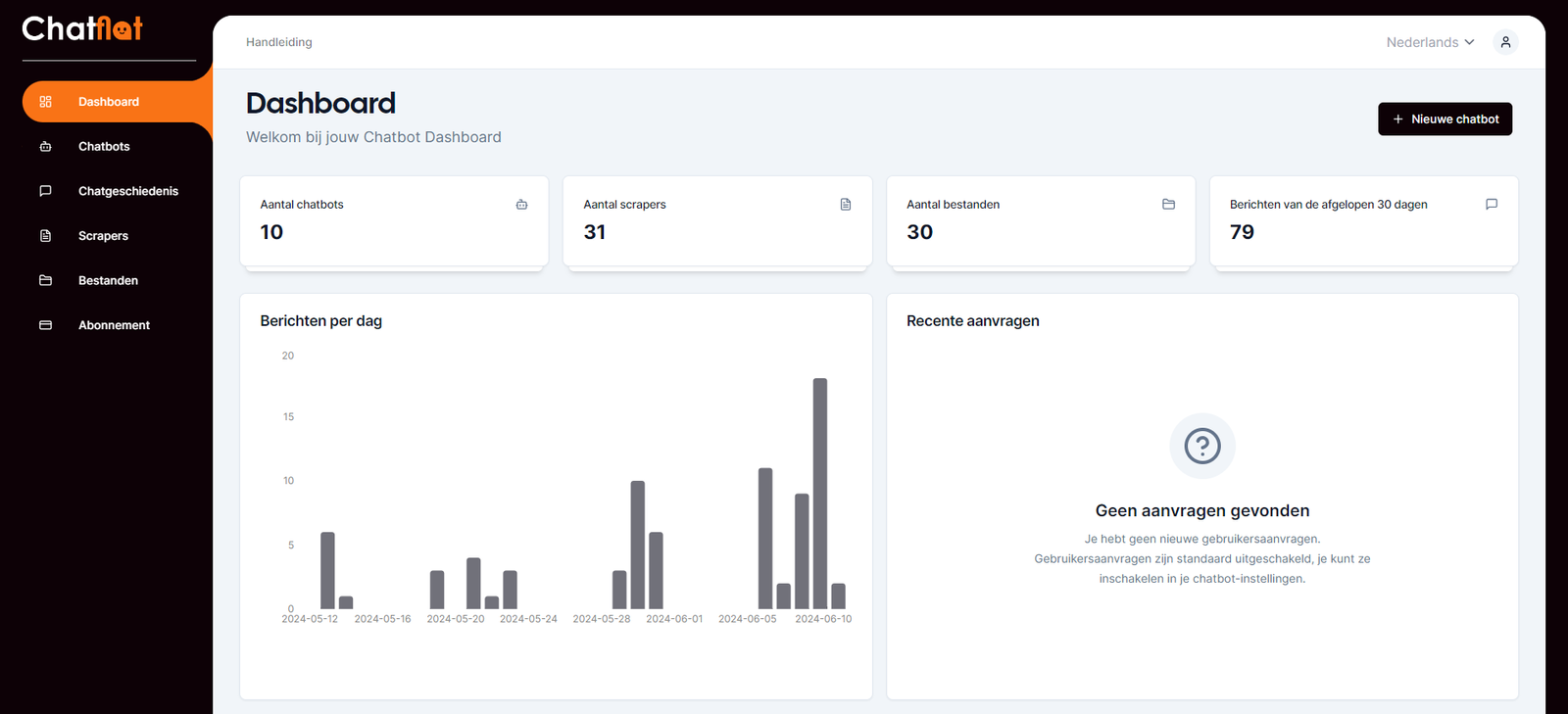Click the Abonnement card icon in sidebar
This screenshot has width=1568, height=714.
45,325
